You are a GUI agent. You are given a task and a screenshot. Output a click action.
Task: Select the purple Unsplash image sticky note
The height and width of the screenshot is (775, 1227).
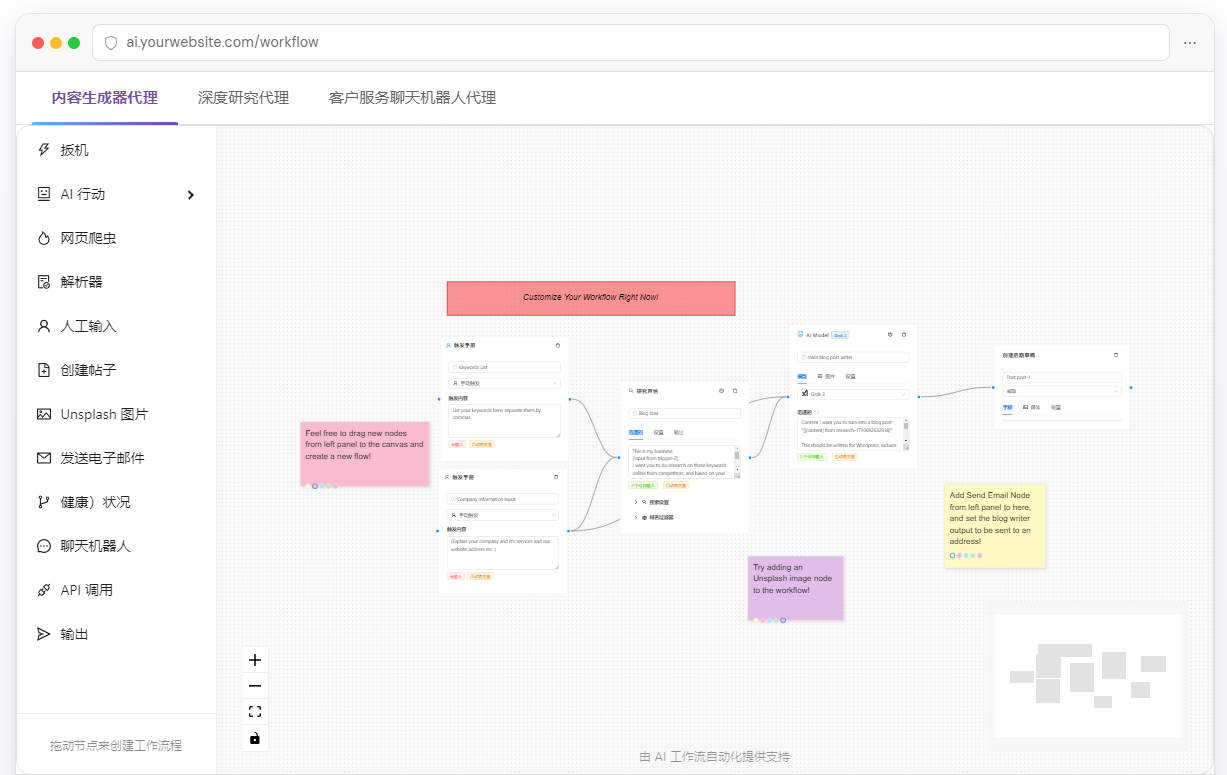pyautogui.click(x=795, y=587)
